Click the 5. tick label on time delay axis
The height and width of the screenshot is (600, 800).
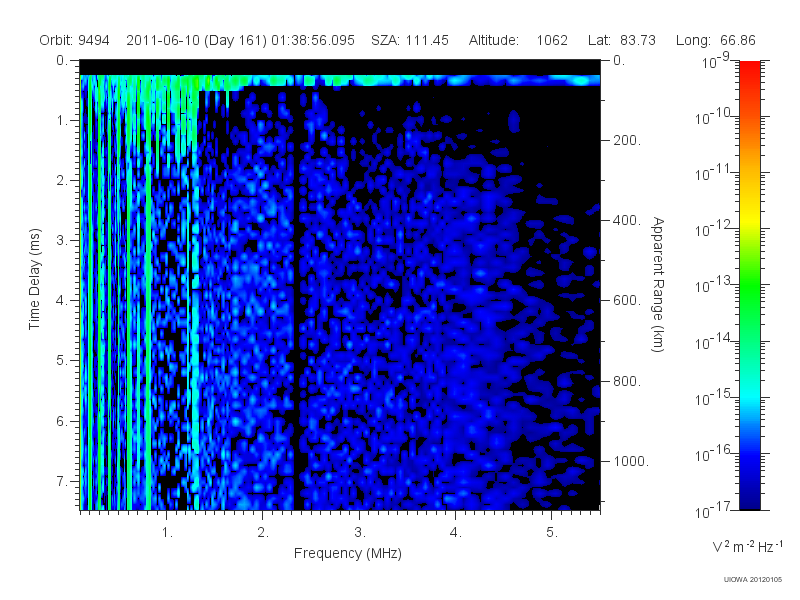62,361
